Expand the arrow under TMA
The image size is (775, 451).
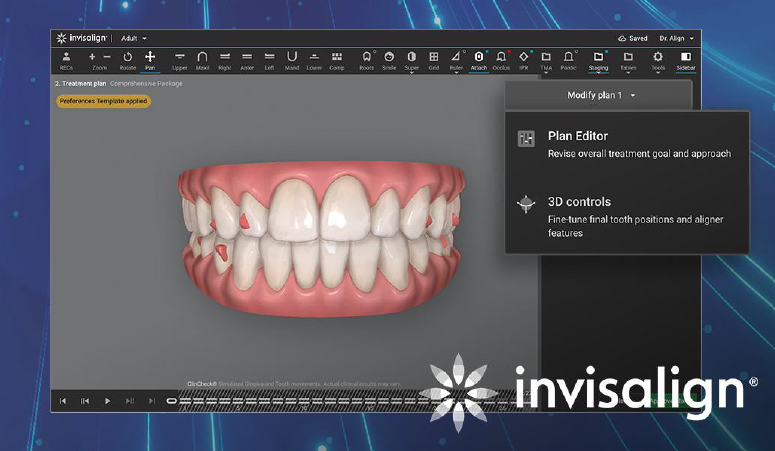546,73
